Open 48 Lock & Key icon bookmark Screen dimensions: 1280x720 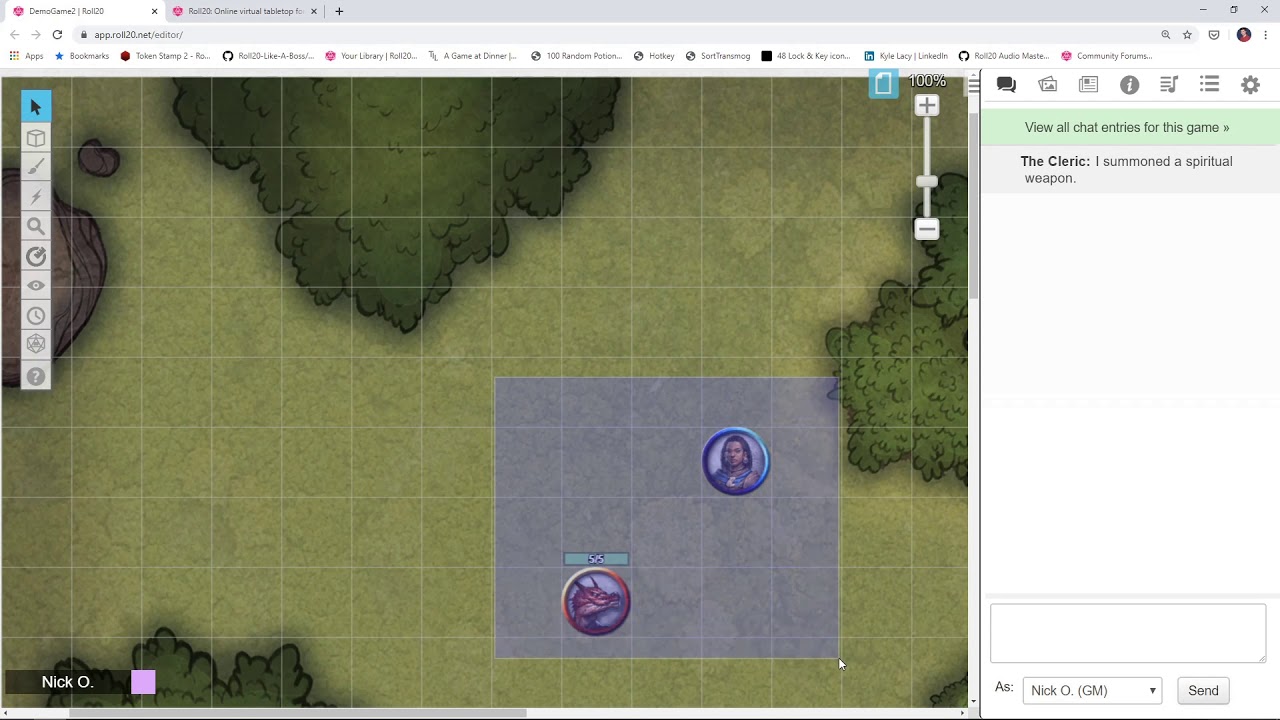tap(806, 56)
